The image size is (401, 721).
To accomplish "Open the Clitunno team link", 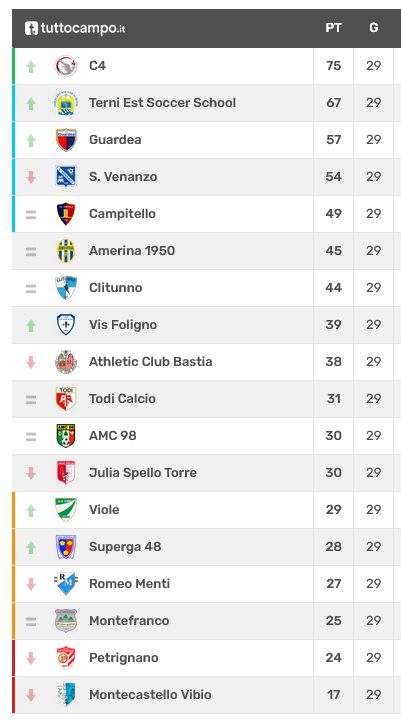I will coord(115,288).
